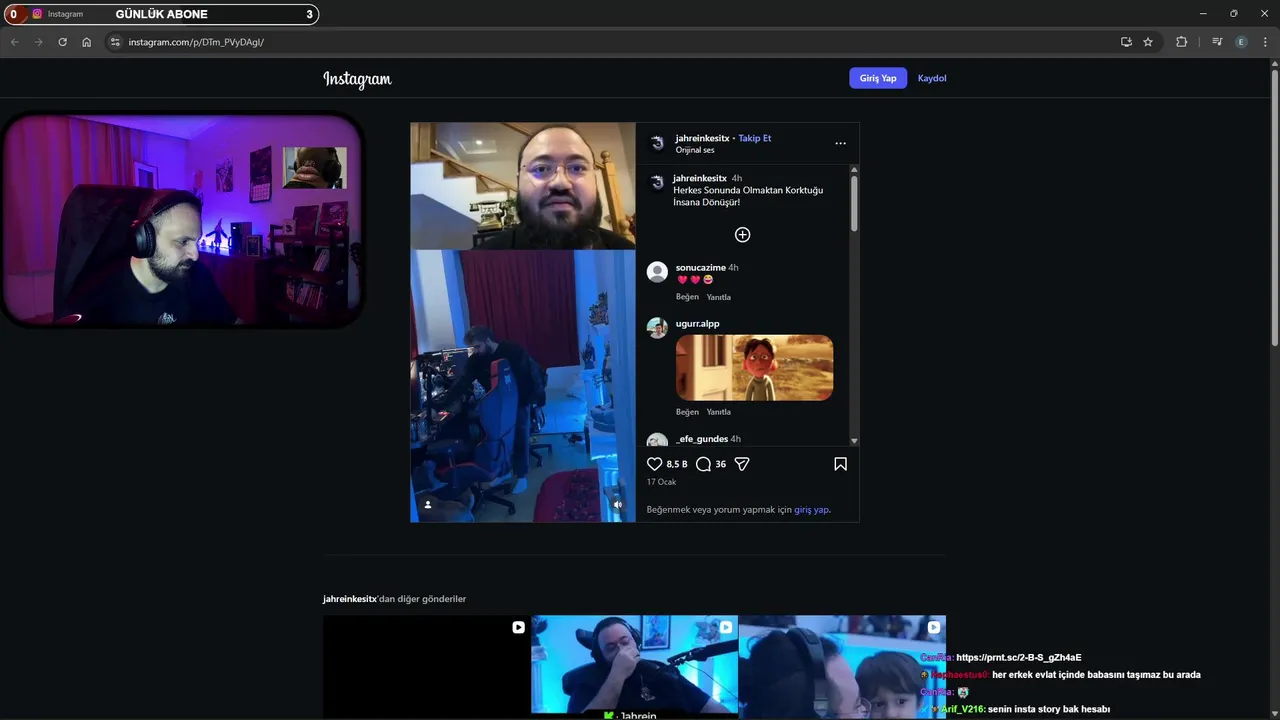
Task: Click Yanıtla under sonucazime's comment
Action: (x=719, y=297)
